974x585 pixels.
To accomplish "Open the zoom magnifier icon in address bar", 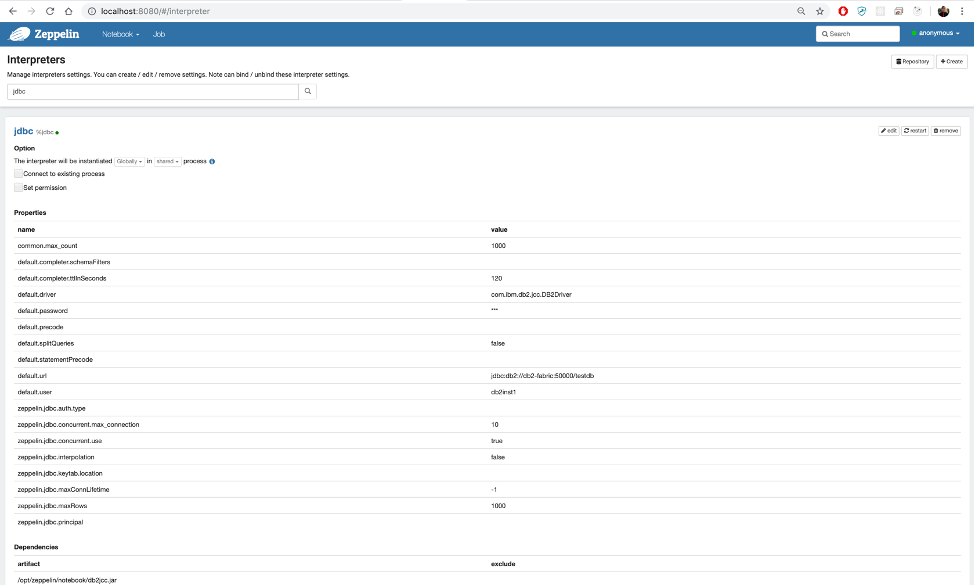I will click(801, 11).
